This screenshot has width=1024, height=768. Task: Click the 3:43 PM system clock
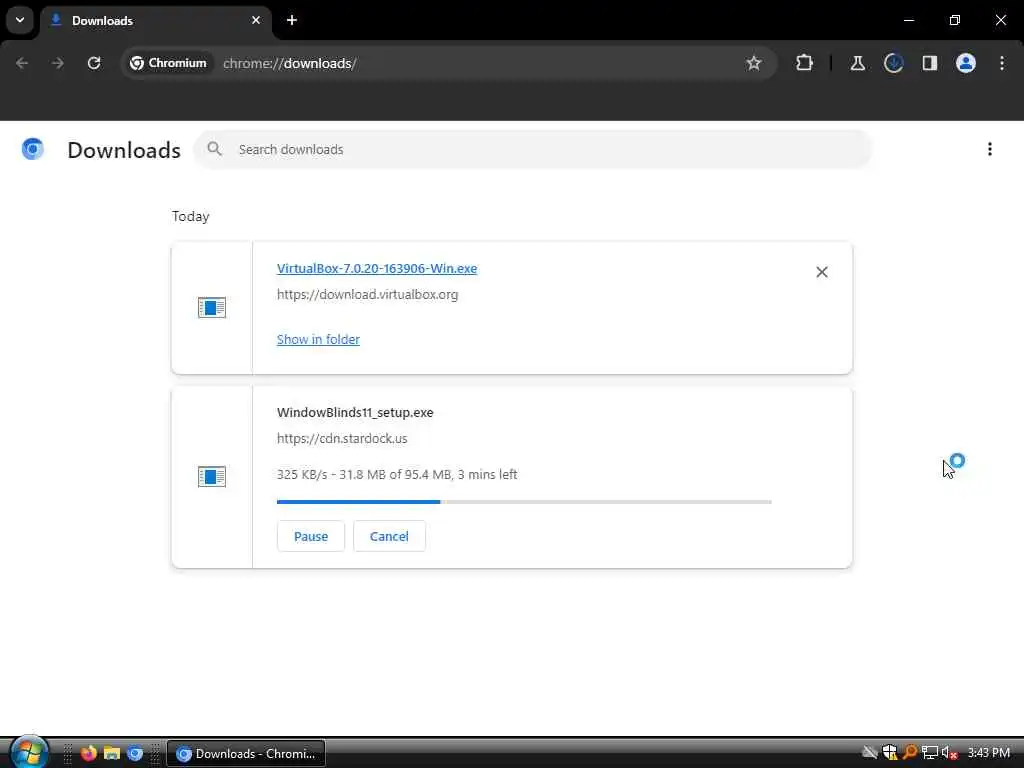coord(989,753)
